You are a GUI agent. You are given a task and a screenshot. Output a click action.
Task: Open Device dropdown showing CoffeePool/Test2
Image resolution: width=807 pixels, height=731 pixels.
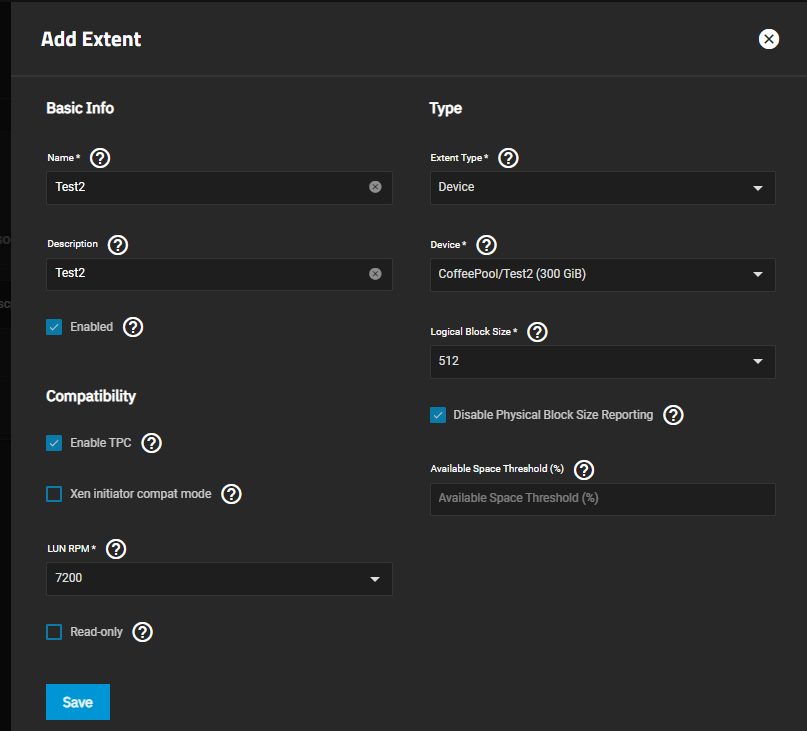pos(603,274)
